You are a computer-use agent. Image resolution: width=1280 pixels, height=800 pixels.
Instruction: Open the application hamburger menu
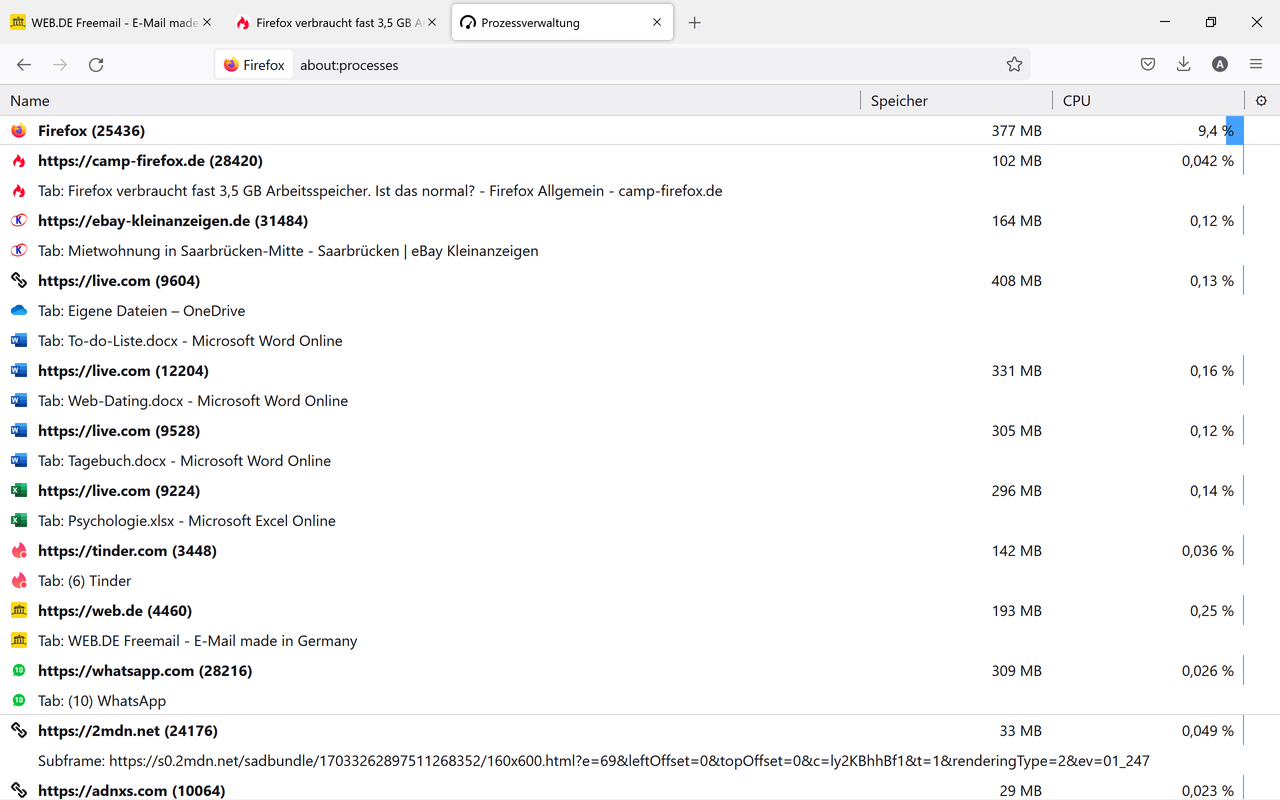pyautogui.click(x=1256, y=65)
